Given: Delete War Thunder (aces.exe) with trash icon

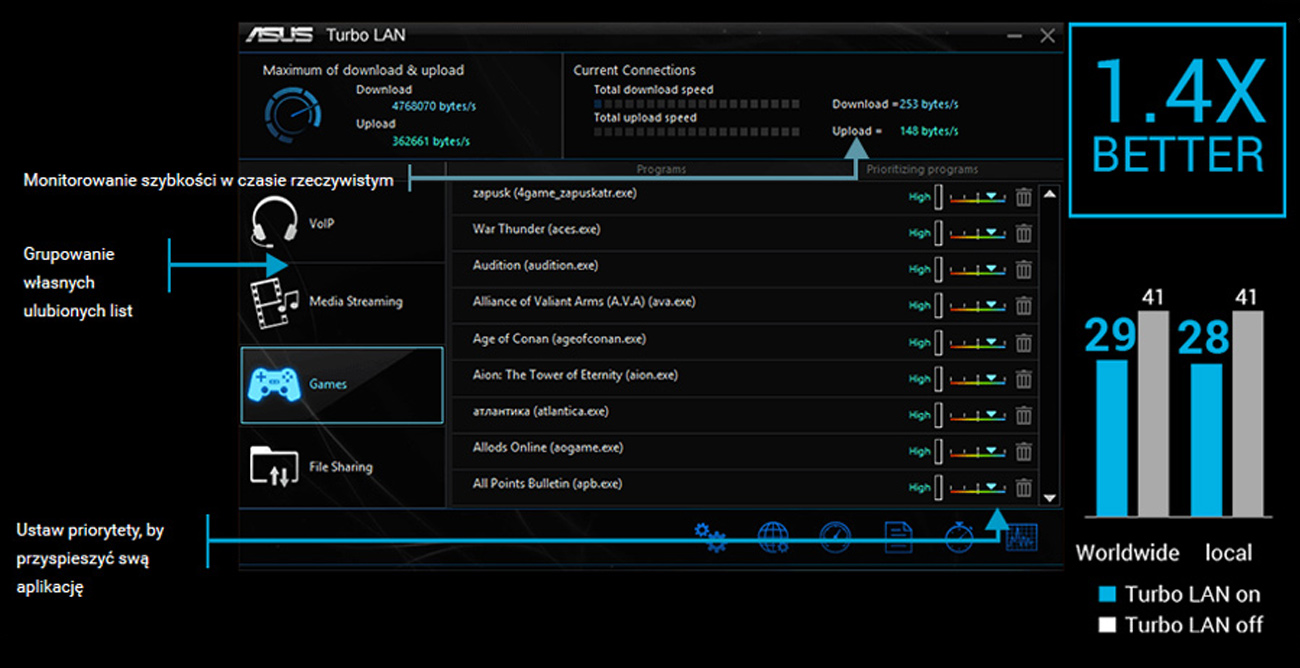Looking at the screenshot, I should pyautogui.click(x=1023, y=233).
